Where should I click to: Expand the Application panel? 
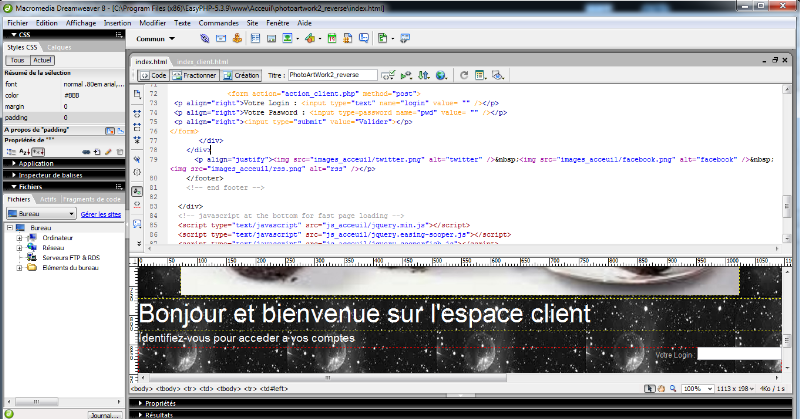point(36,163)
